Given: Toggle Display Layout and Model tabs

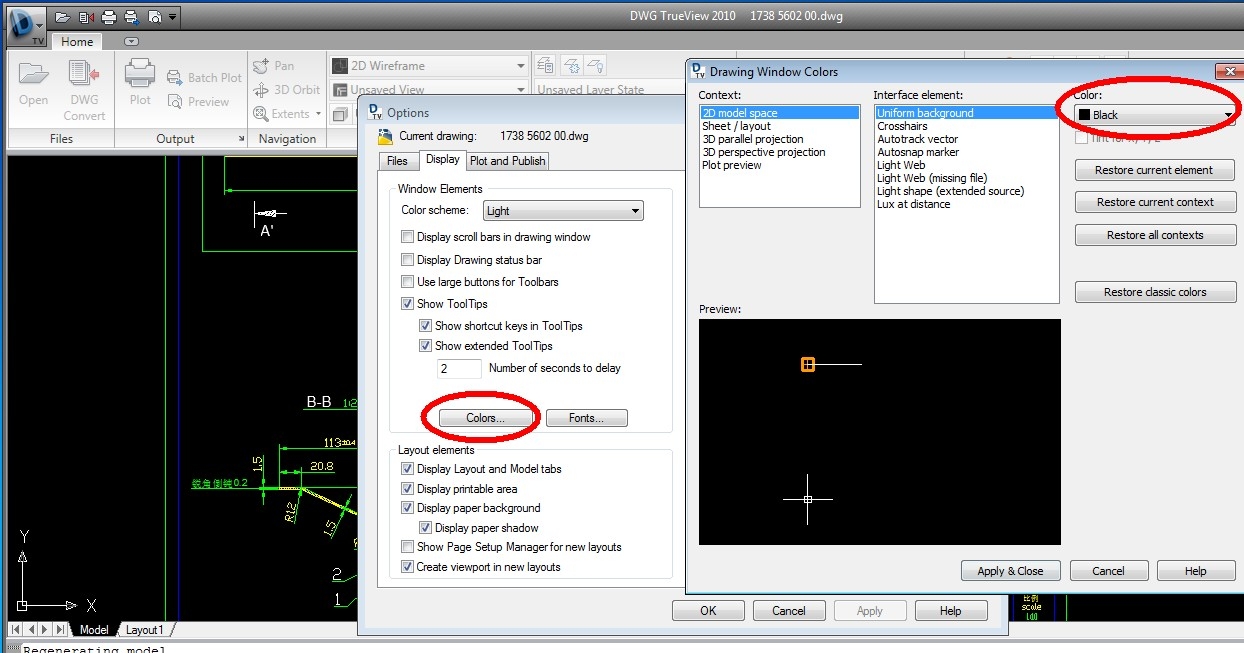Looking at the screenshot, I should (407, 469).
